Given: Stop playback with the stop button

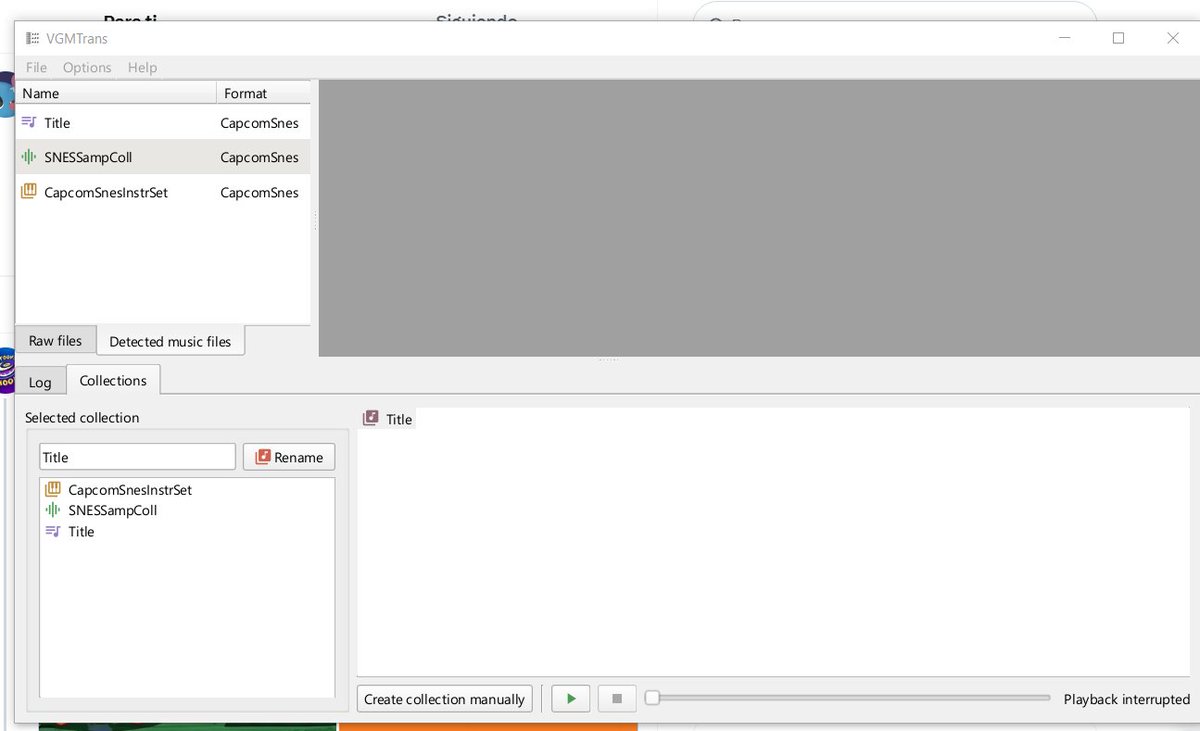Looking at the screenshot, I should pos(617,699).
